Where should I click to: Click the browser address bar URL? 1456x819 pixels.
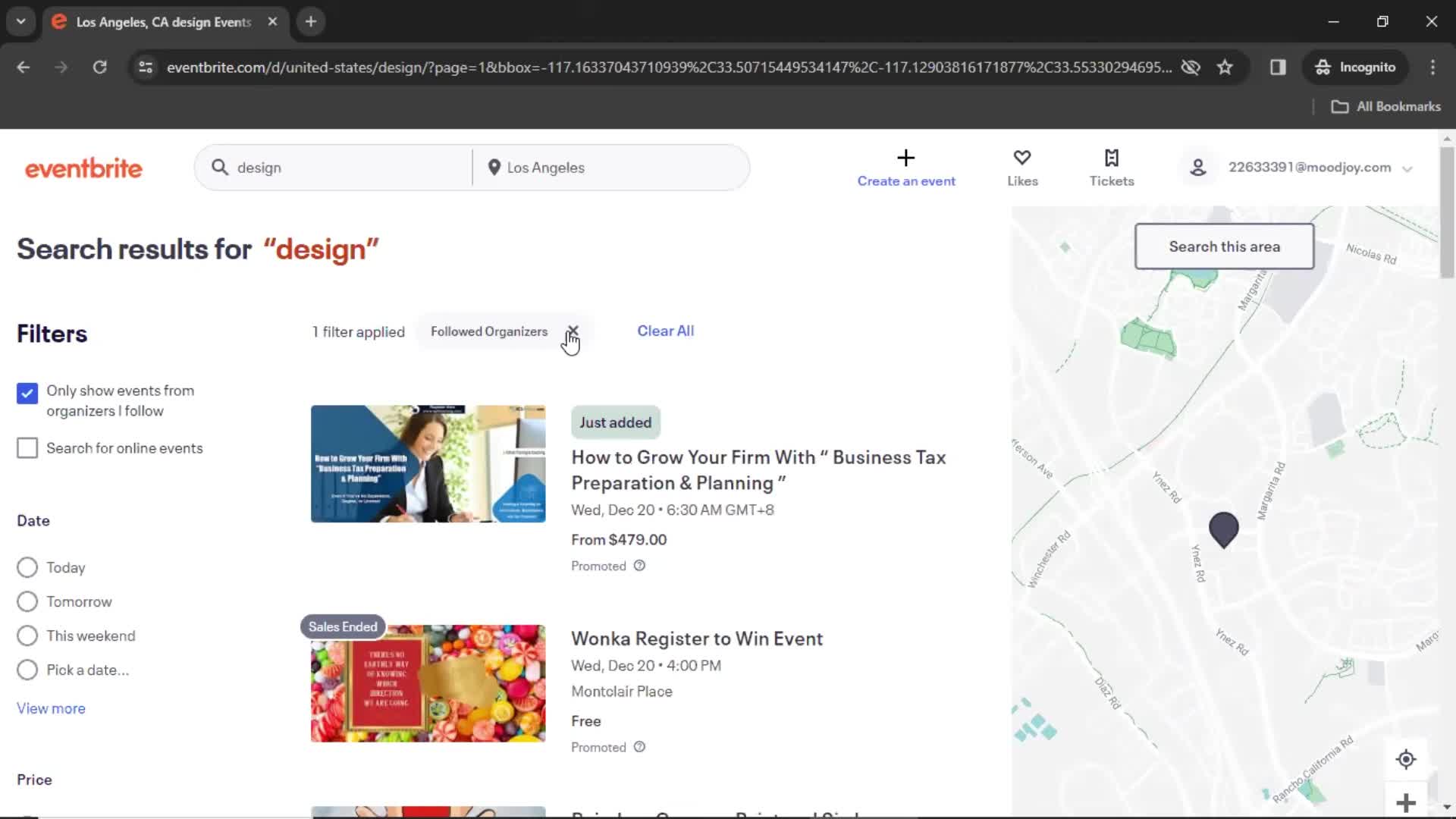669,67
